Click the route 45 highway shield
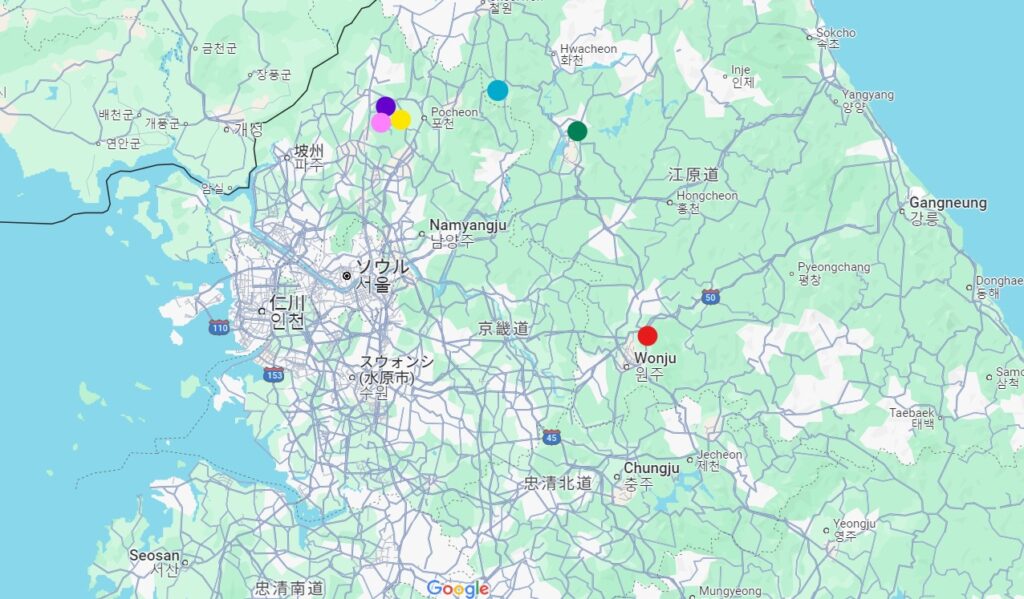 [x=551, y=437]
